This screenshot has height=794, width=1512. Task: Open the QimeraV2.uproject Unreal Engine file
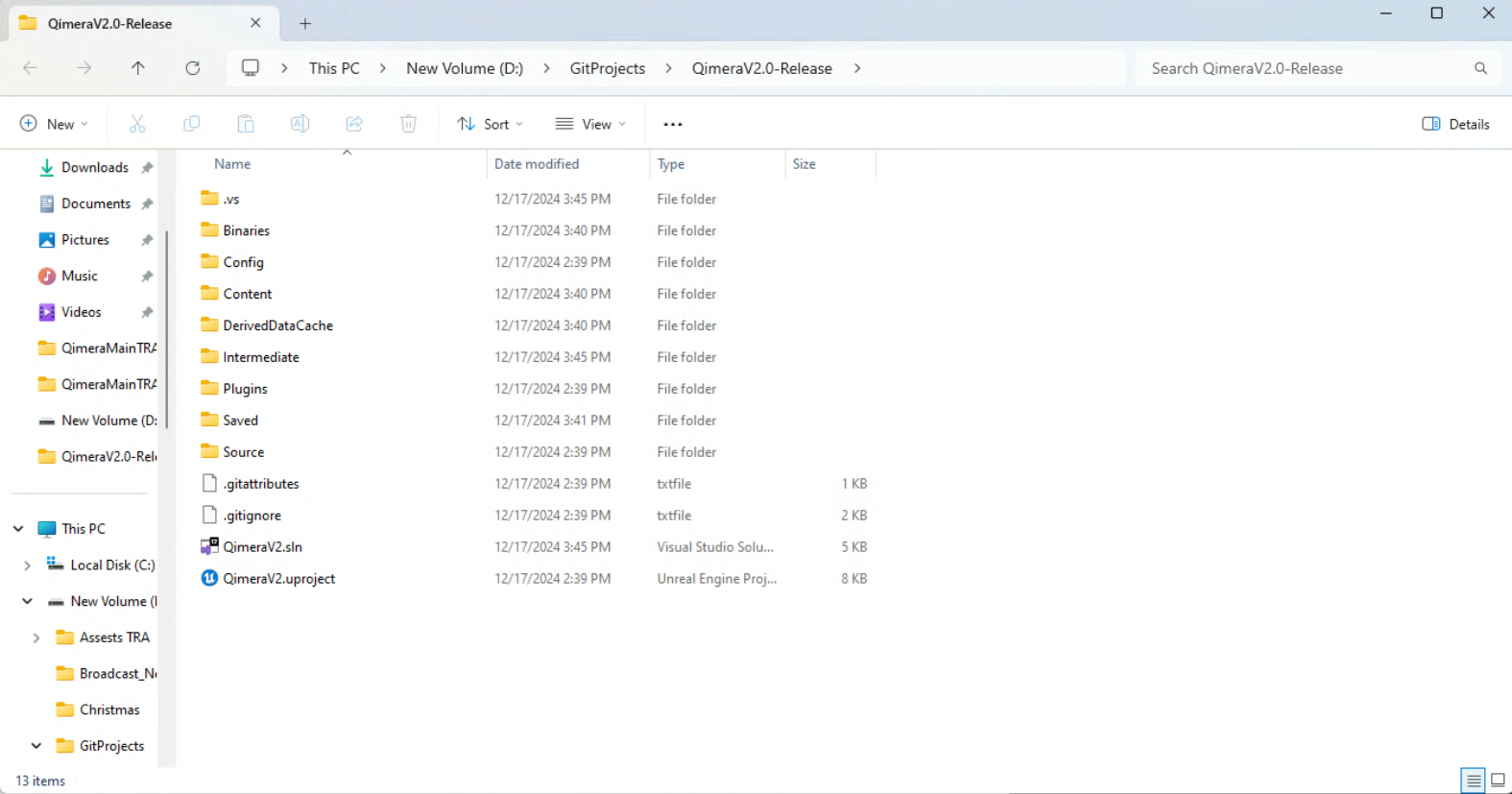point(278,579)
